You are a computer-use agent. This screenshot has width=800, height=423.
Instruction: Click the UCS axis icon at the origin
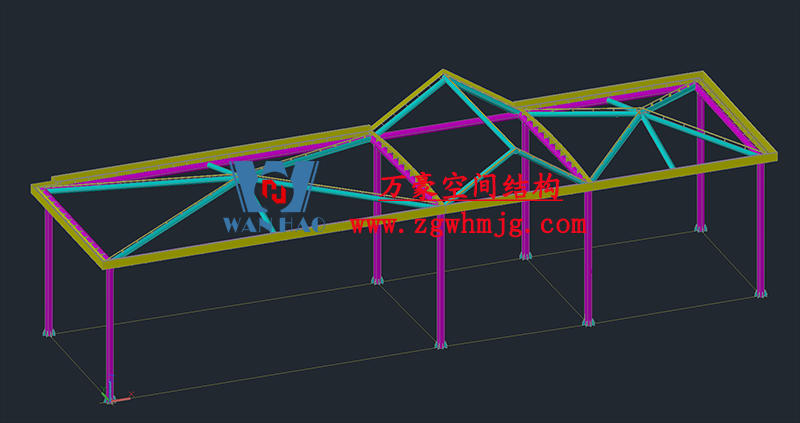(x=108, y=398)
